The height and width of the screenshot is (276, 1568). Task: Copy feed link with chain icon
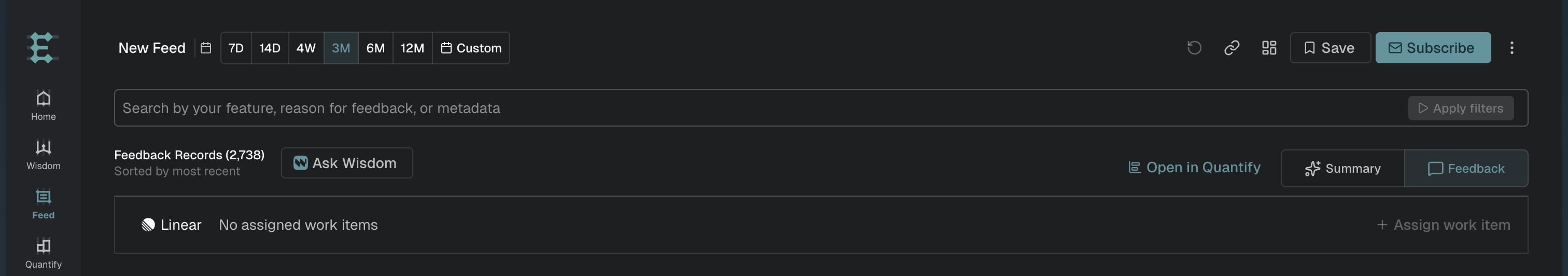click(1232, 48)
